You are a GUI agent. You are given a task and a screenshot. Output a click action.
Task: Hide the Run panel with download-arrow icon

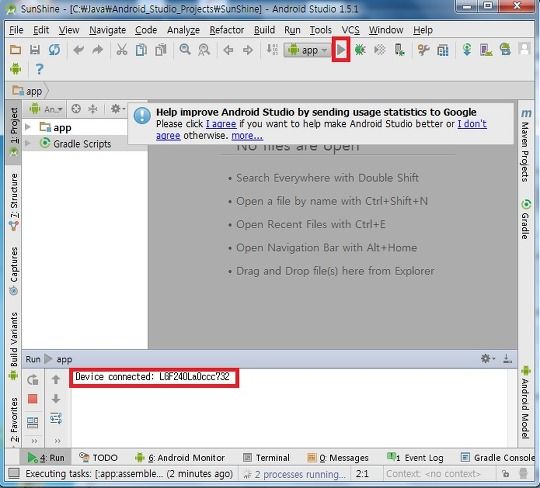point(507,359)
